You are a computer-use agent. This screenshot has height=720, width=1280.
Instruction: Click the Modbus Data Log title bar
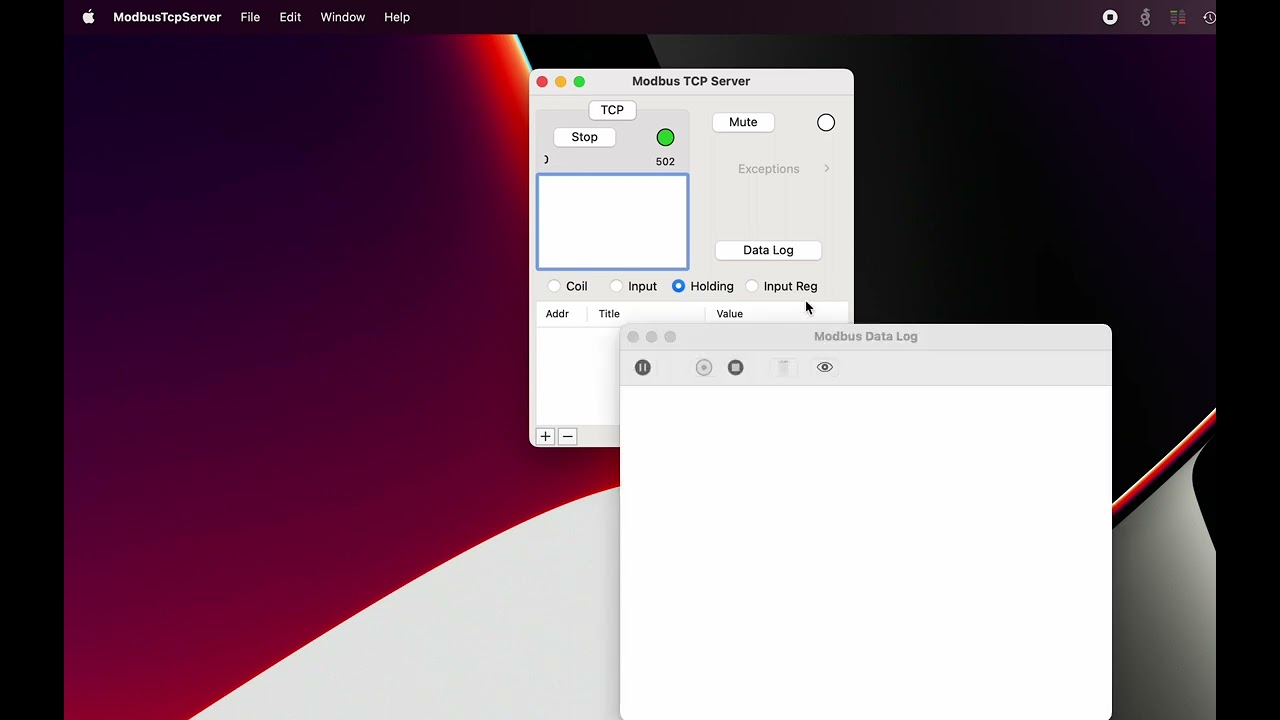pos(866,337)
